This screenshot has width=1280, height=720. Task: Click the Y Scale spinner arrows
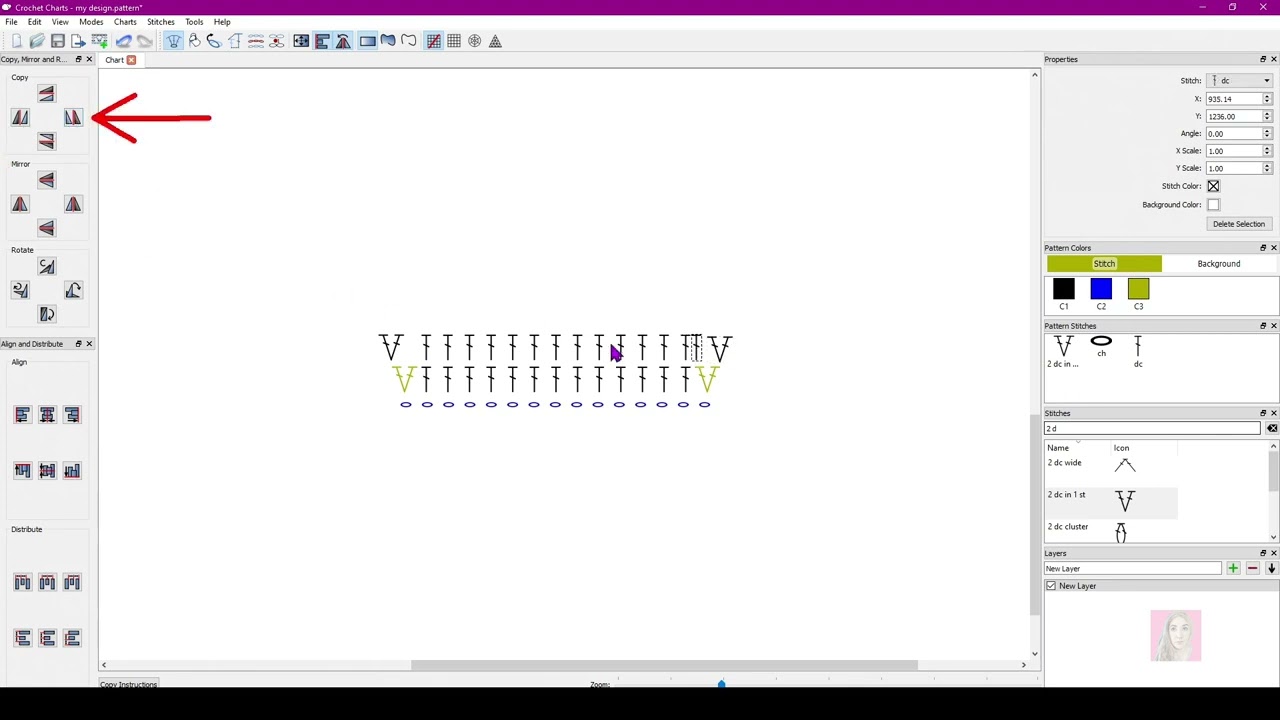1267,168
